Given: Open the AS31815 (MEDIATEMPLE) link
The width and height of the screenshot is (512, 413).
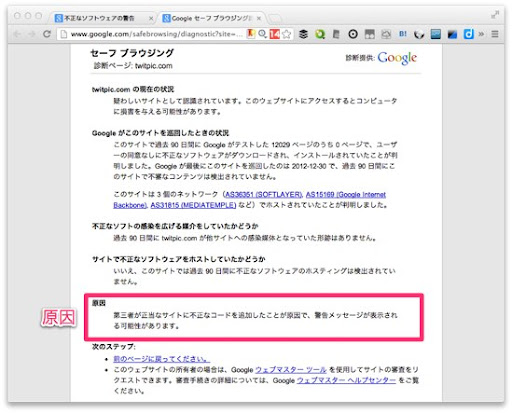Looking at the screenshot, I should click(193, 205).
